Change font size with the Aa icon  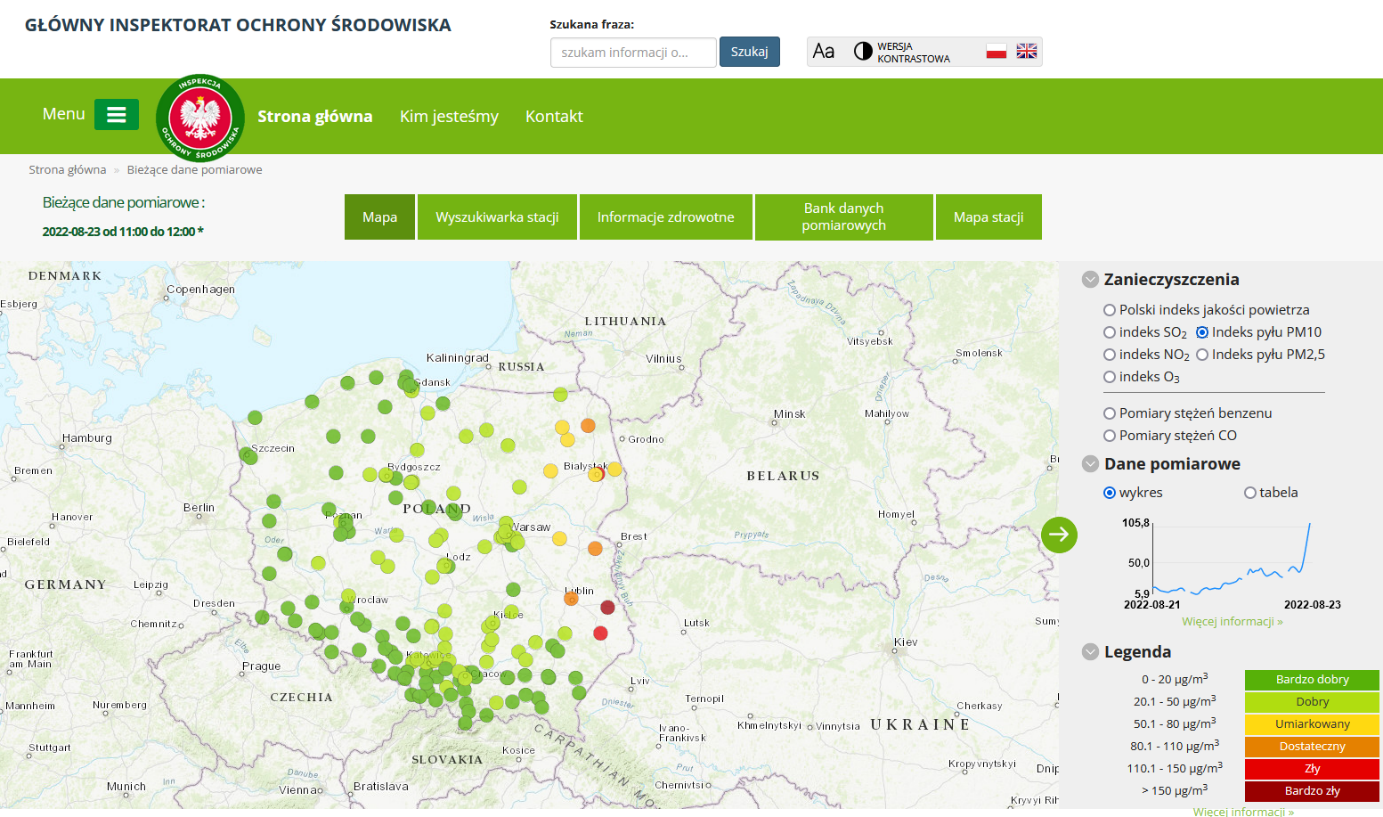click(824, 51)
